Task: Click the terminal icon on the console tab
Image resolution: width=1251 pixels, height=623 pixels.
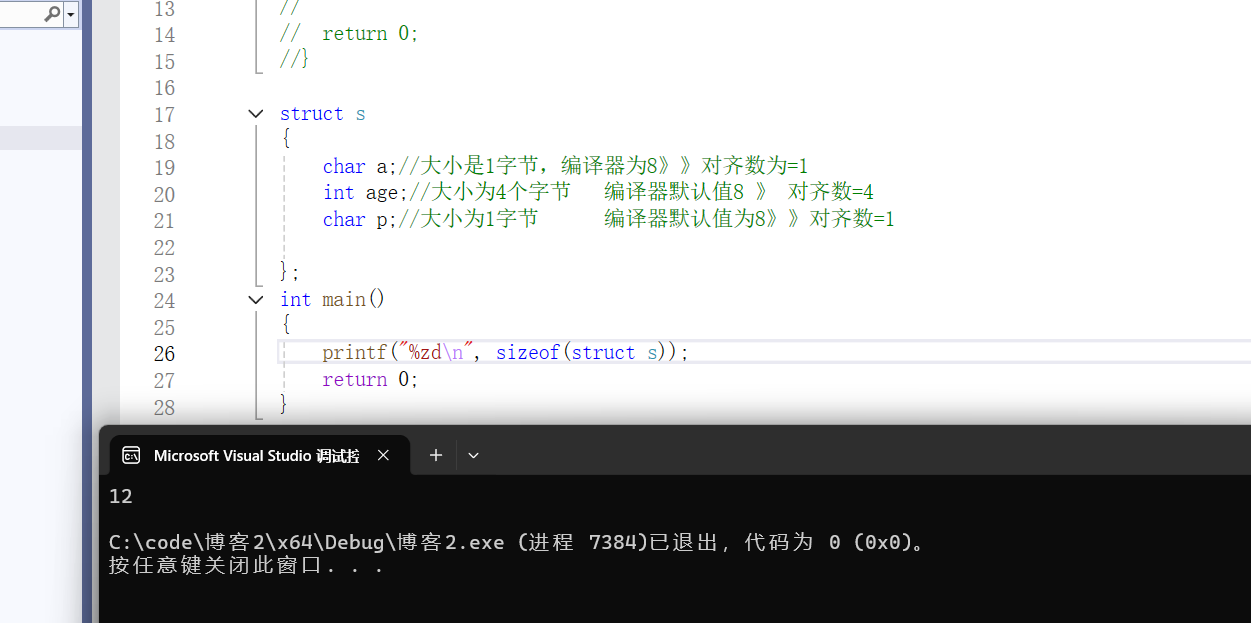Action: coord(131,455)
